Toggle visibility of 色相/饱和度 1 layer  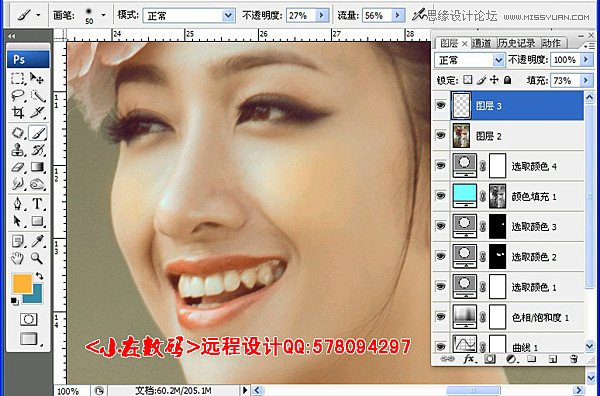441,316
